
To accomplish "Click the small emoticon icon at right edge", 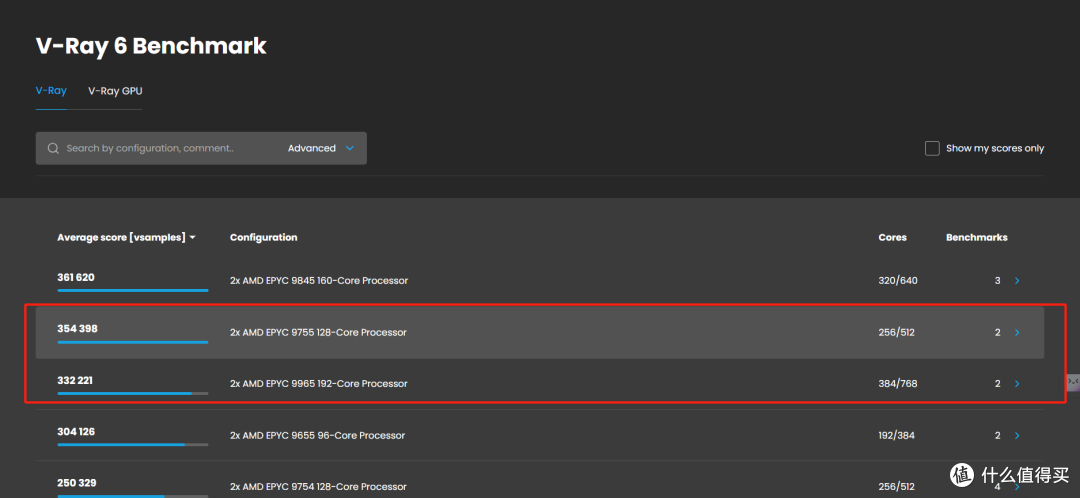I will coord(1073,382).
